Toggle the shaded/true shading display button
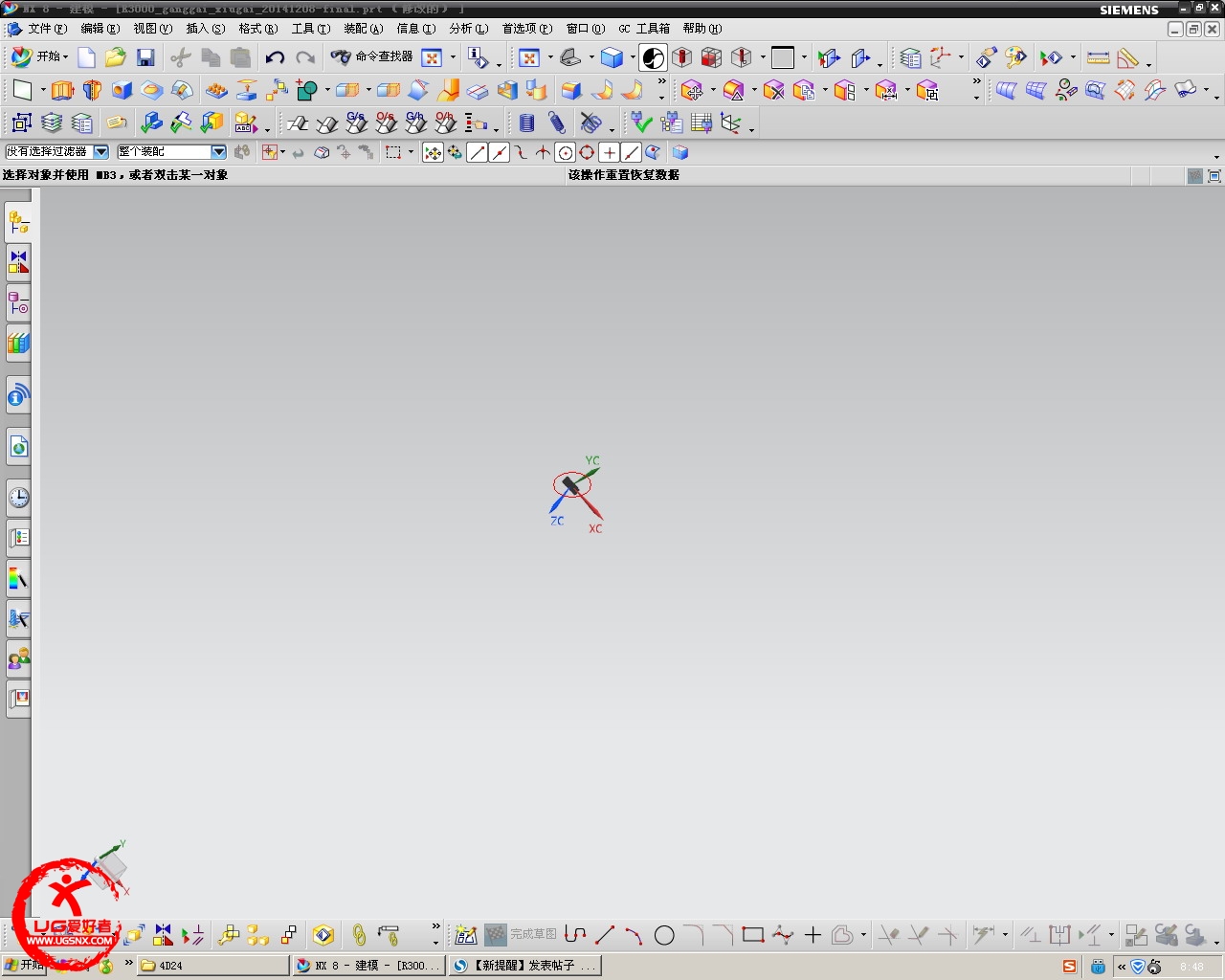 click(654, 57)
